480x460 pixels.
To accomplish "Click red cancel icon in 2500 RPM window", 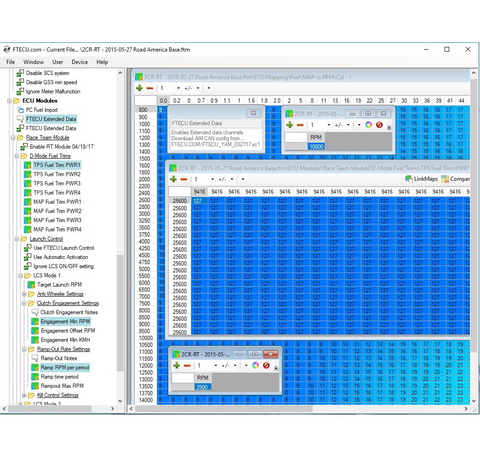I will 266,365.
